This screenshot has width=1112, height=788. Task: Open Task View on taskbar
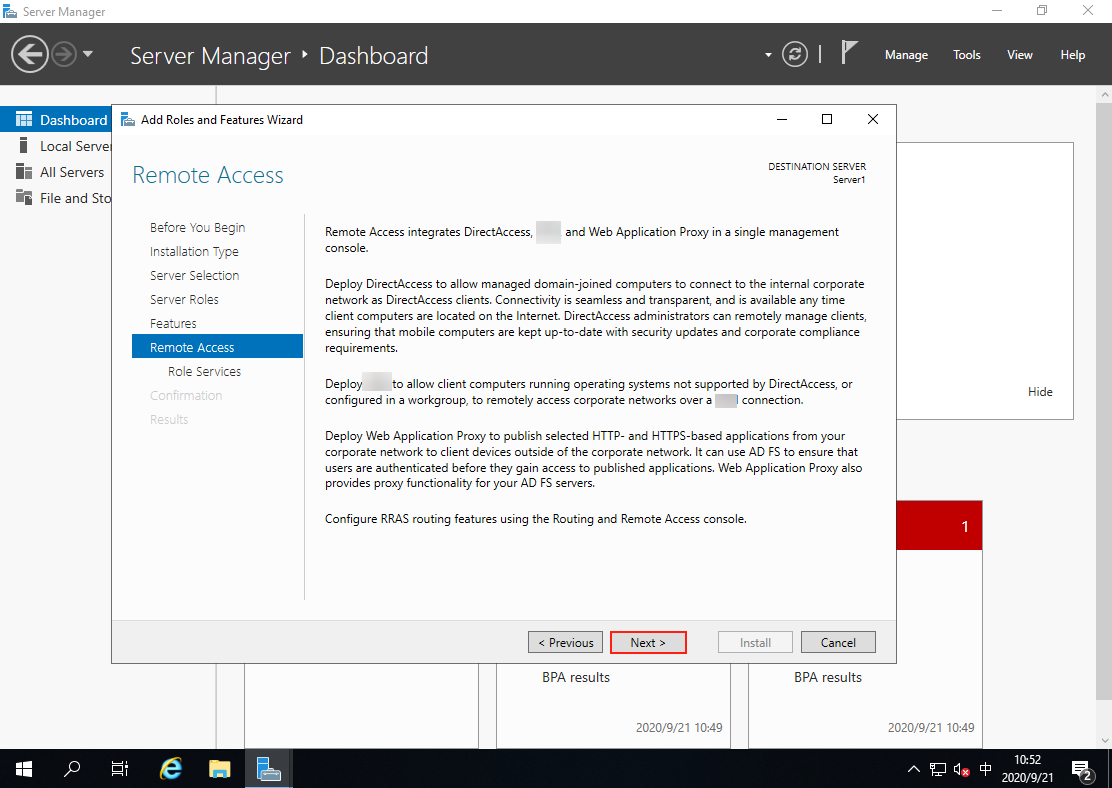(120, 768)
